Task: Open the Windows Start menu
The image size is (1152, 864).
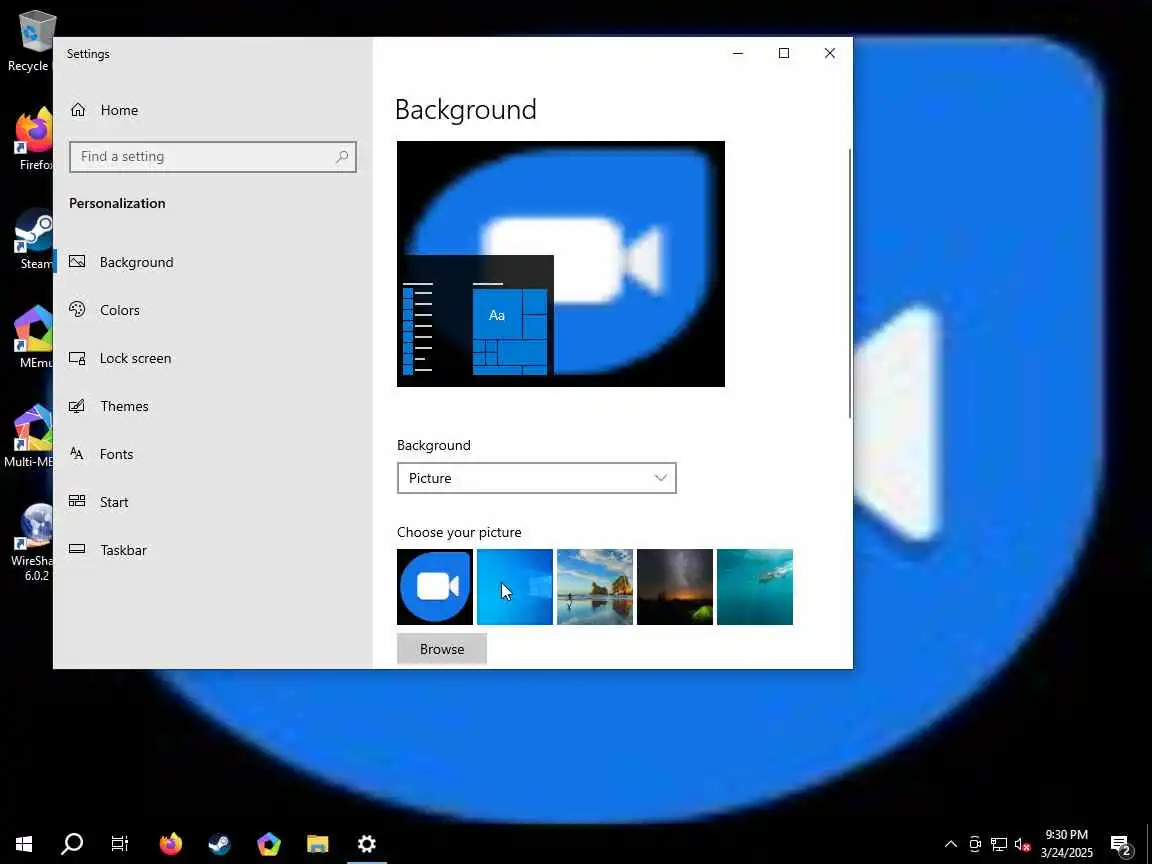Action: click(24, 843)
